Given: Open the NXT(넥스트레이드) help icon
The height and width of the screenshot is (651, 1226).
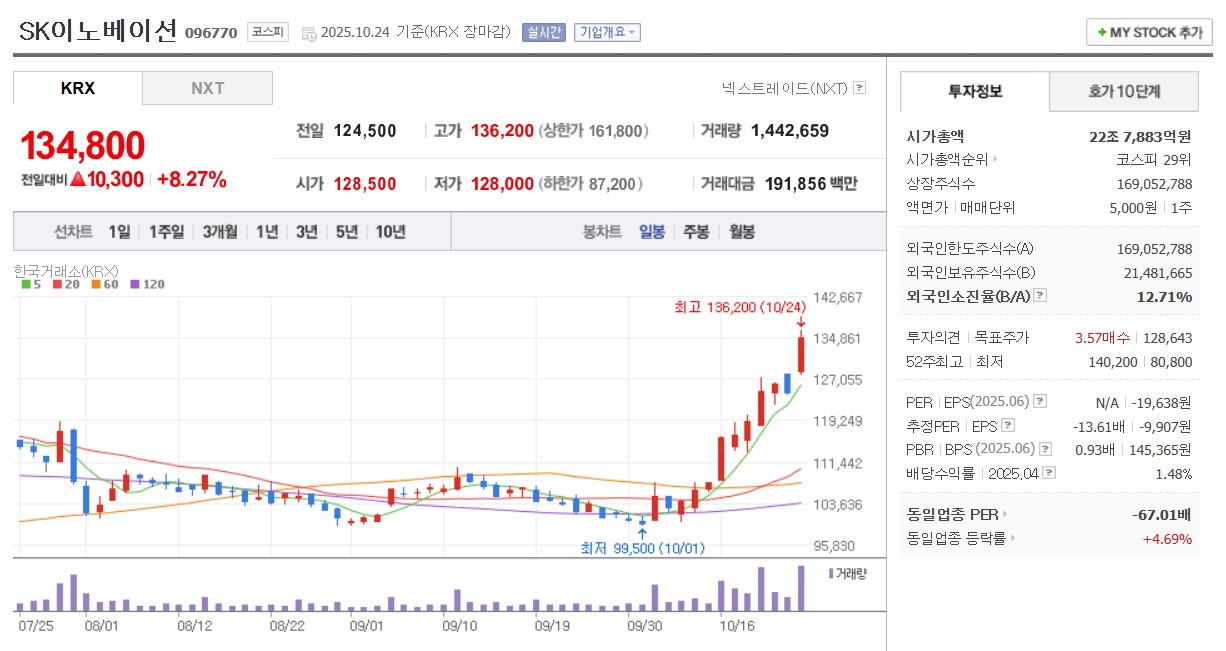Looking at the screenshot, I should tap(858, 88).
